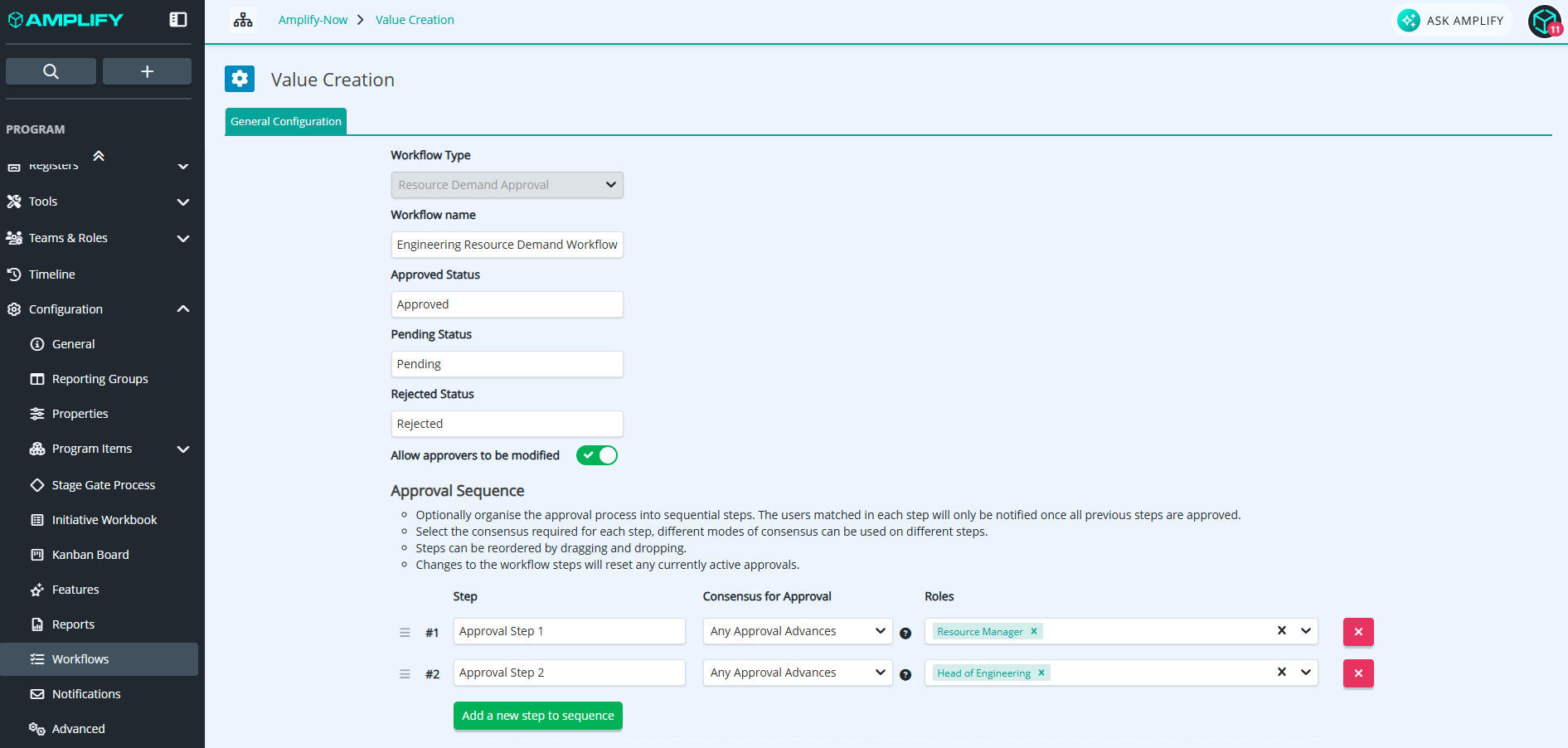Edit the Approval Step 2 name field
The width and height of the screenshot is (1568, 748).
point(569,673)
